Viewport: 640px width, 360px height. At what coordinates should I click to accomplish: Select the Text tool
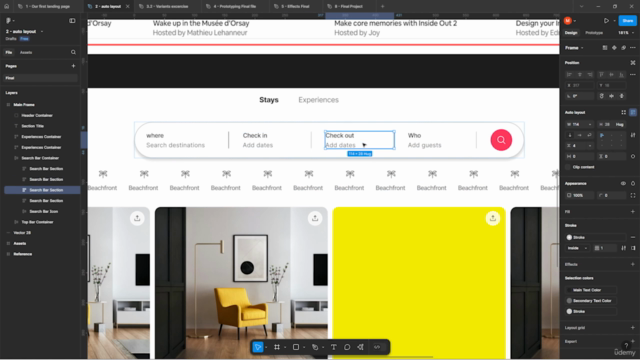click(333, 347)
